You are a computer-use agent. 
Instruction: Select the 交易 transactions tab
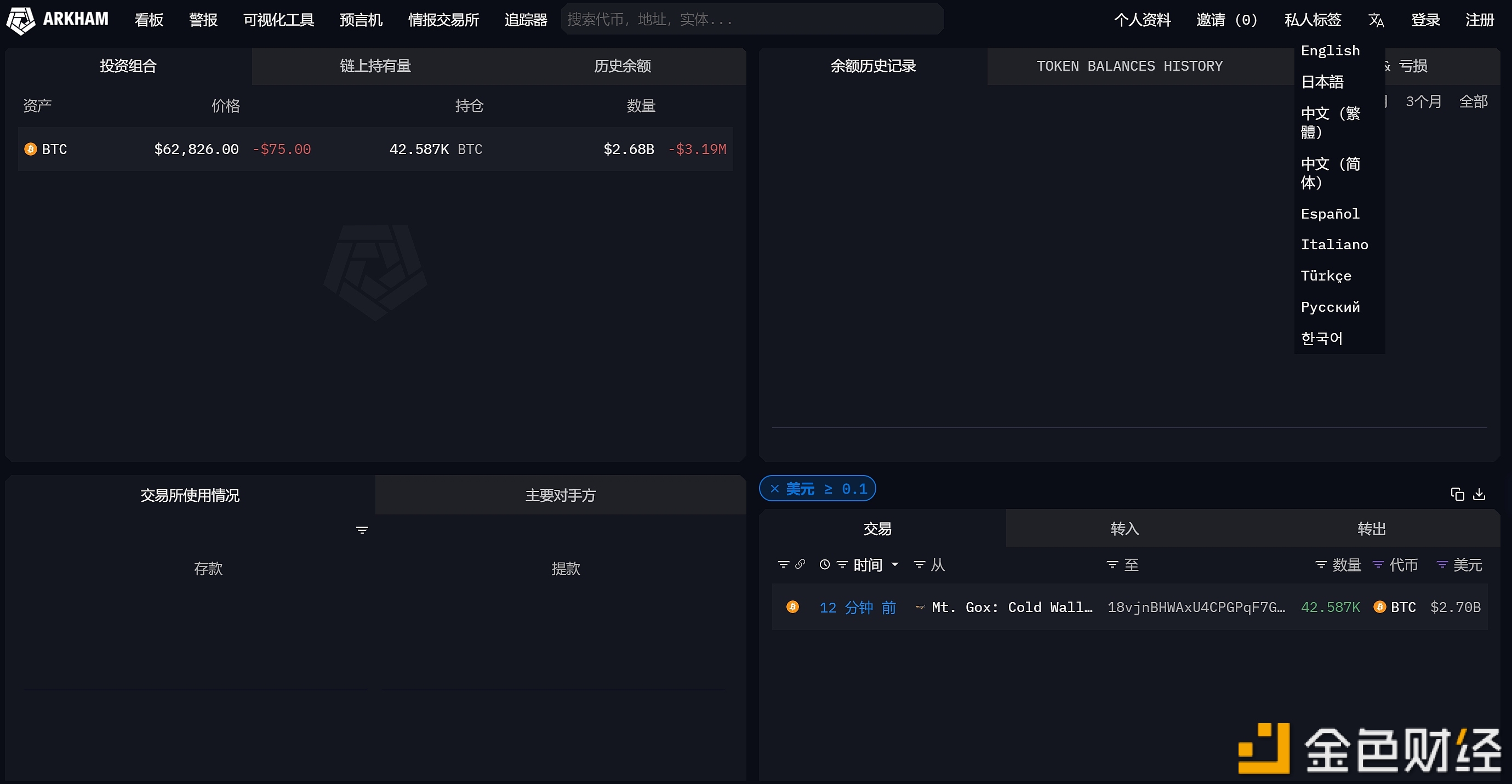click(877, 529)
